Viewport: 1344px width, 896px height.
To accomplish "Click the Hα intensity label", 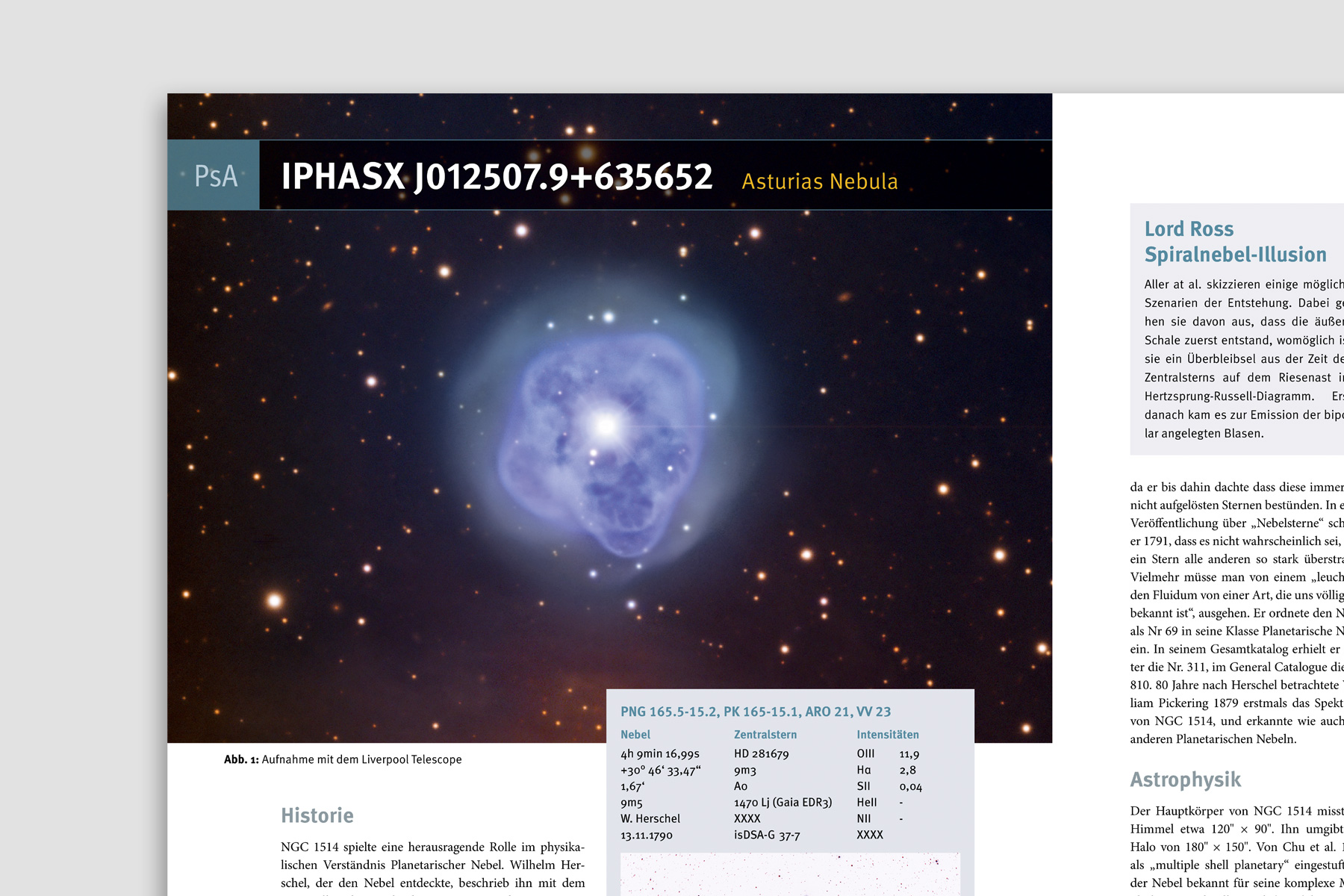I will click(x=864, y=771).
